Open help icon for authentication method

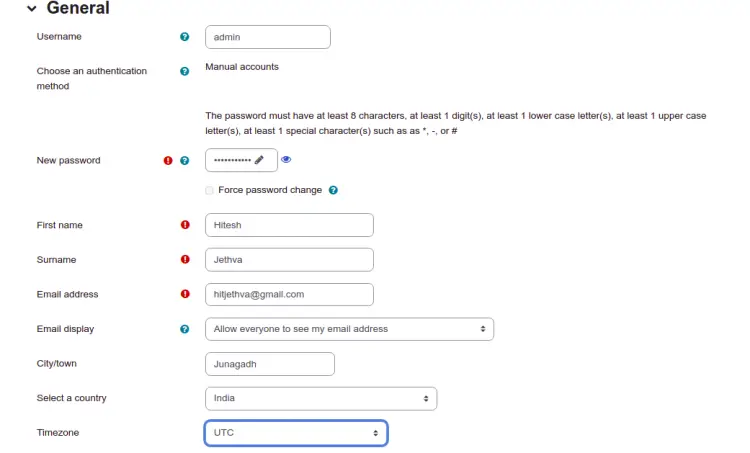(x=185, y=71)
